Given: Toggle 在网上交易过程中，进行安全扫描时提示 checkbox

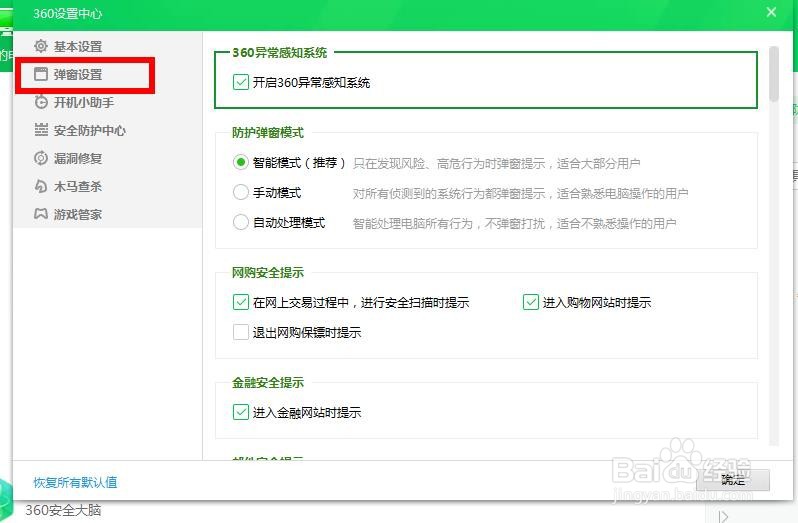Looking at the screenshot, I should click(x=241, y=302).
